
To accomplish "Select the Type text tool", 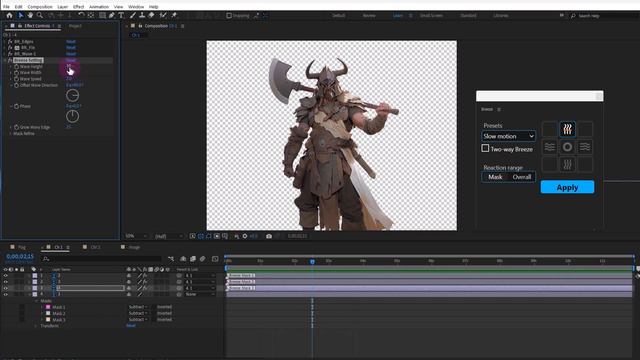I will point(121,16).
